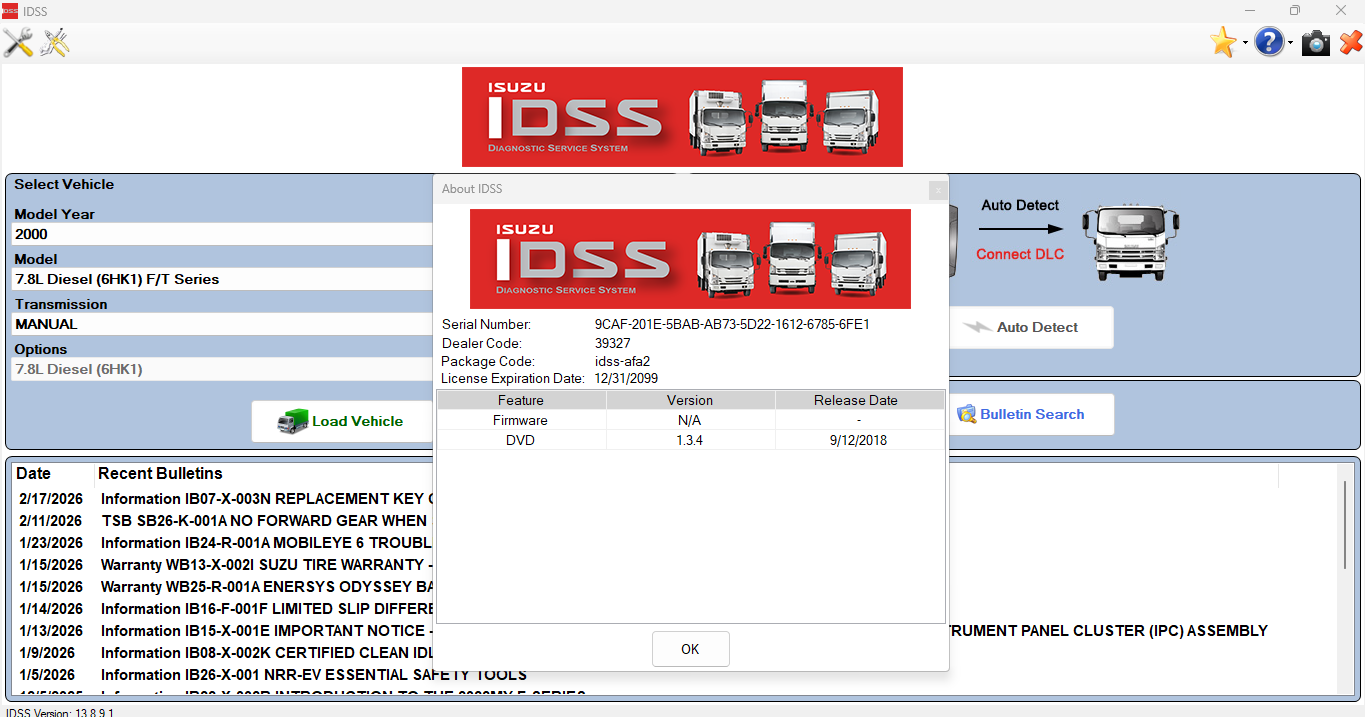Viewport: 1365px width, 717px height.
Task: Open the blue question mark help icon
Action: pyautogui.click(x=1269, y=42)
